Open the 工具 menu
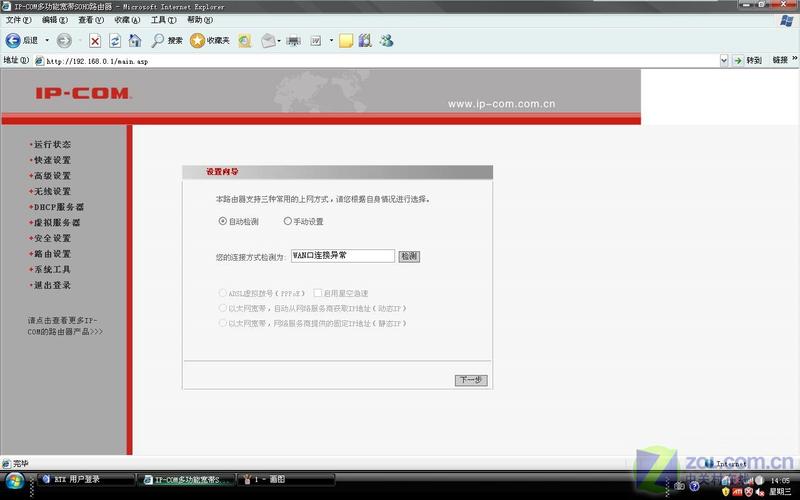800x500 pixels. point(163,20)
